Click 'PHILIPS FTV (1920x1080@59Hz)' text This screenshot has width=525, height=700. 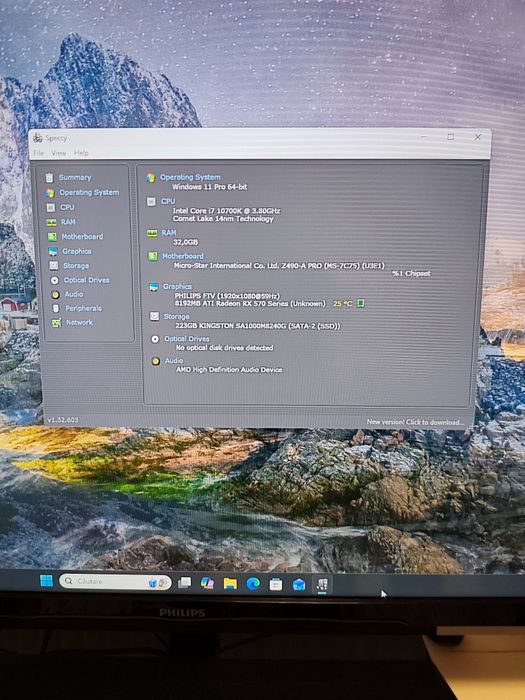(227, 296)
